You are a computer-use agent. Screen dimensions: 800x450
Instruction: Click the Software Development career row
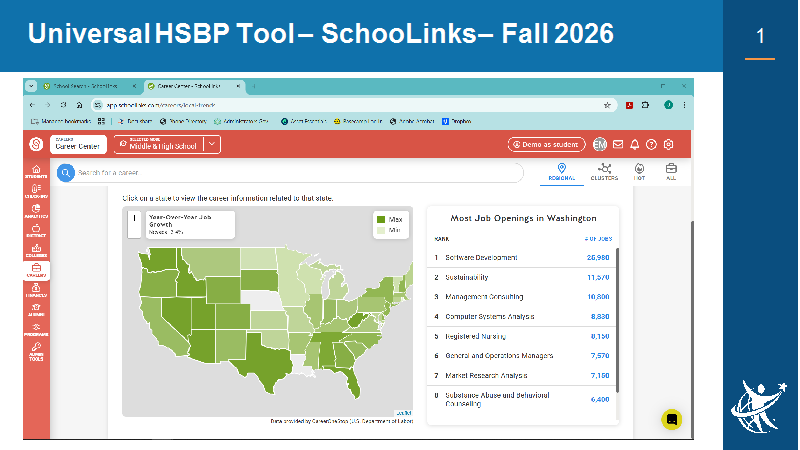tap(521, 258)
